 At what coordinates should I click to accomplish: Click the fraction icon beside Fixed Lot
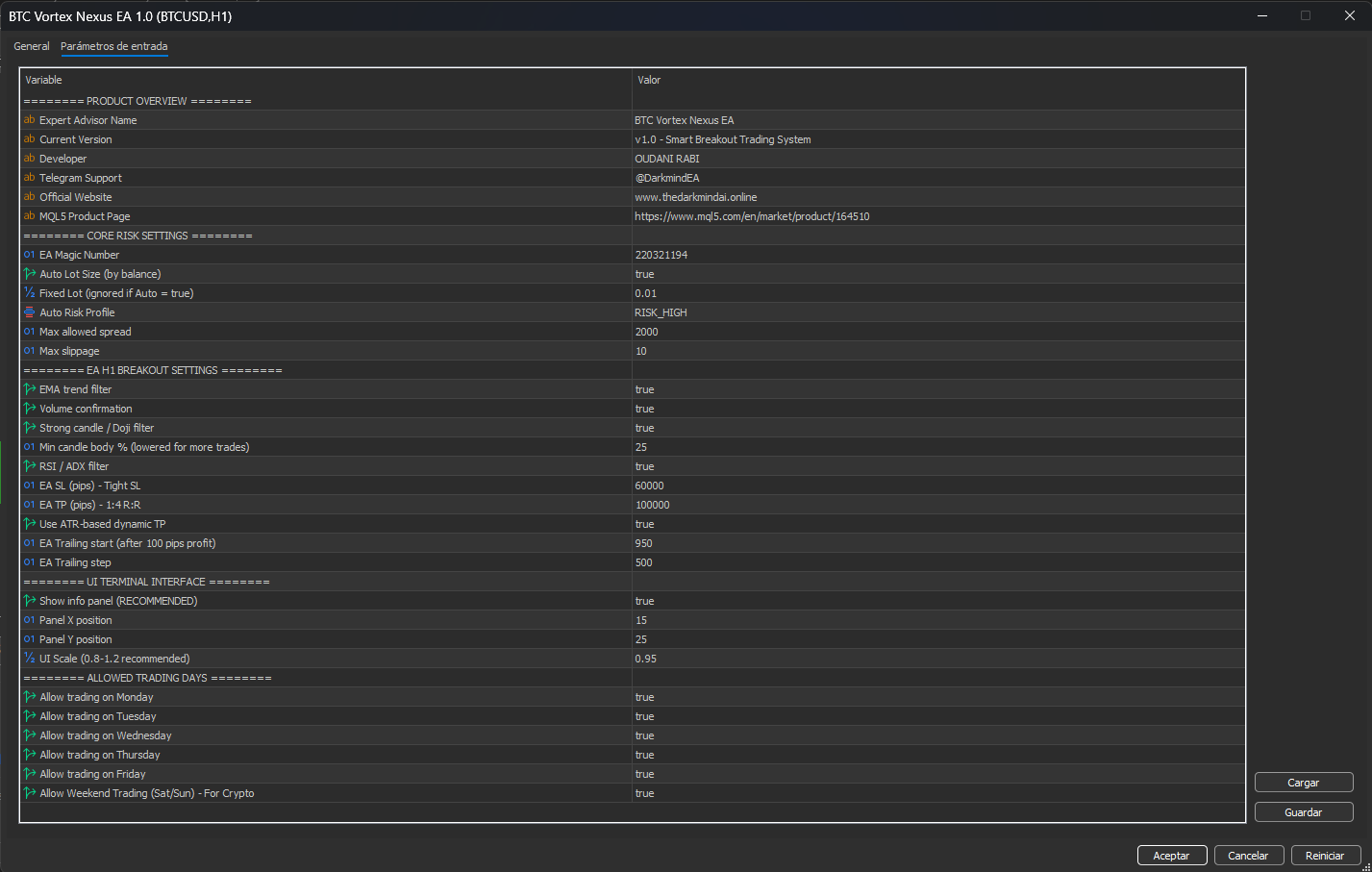click(x=29, y=293)
